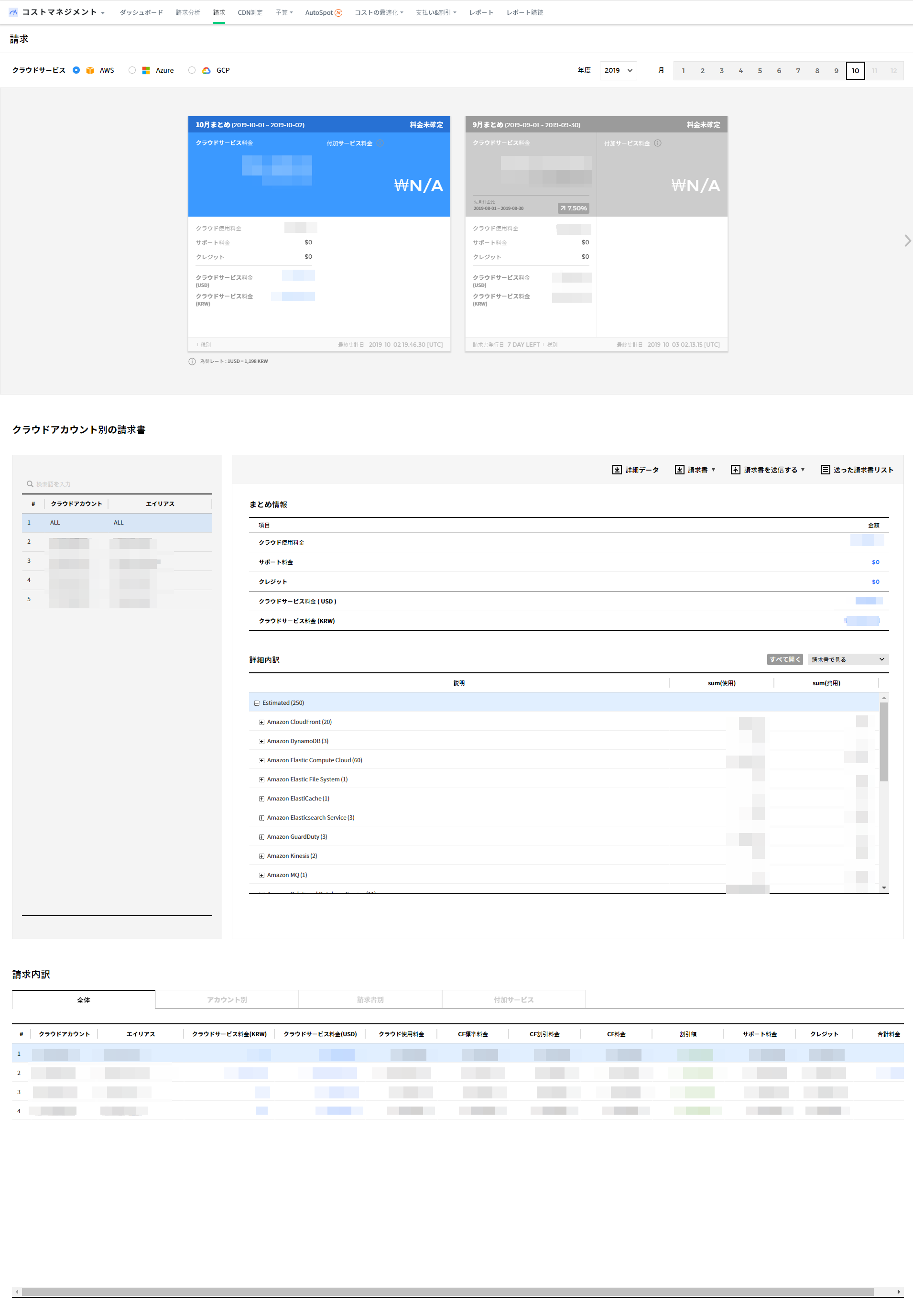This screenshot has height=1316, width=913.
Task: Expand the Amazon CloudFront (20) row
Action: pos(261,722)
